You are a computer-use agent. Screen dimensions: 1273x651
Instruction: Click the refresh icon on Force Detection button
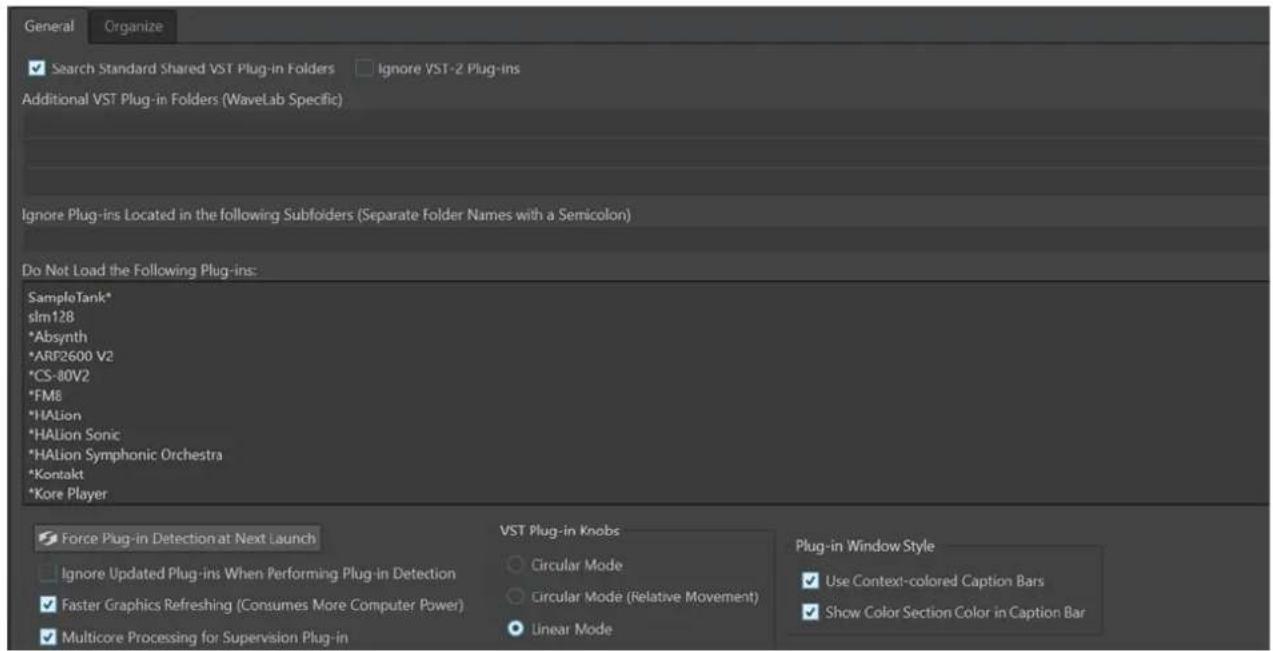click(x=46, y=539)
